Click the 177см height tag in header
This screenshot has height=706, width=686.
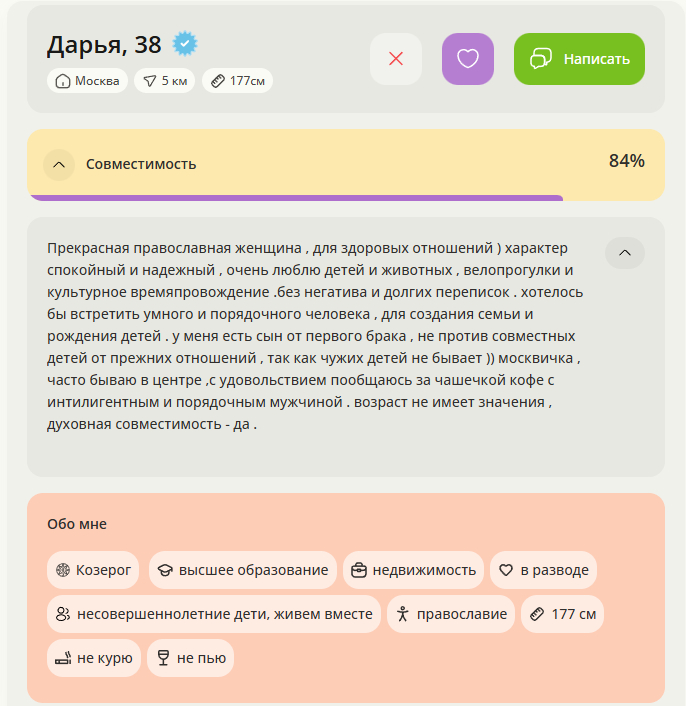point(237,81)
